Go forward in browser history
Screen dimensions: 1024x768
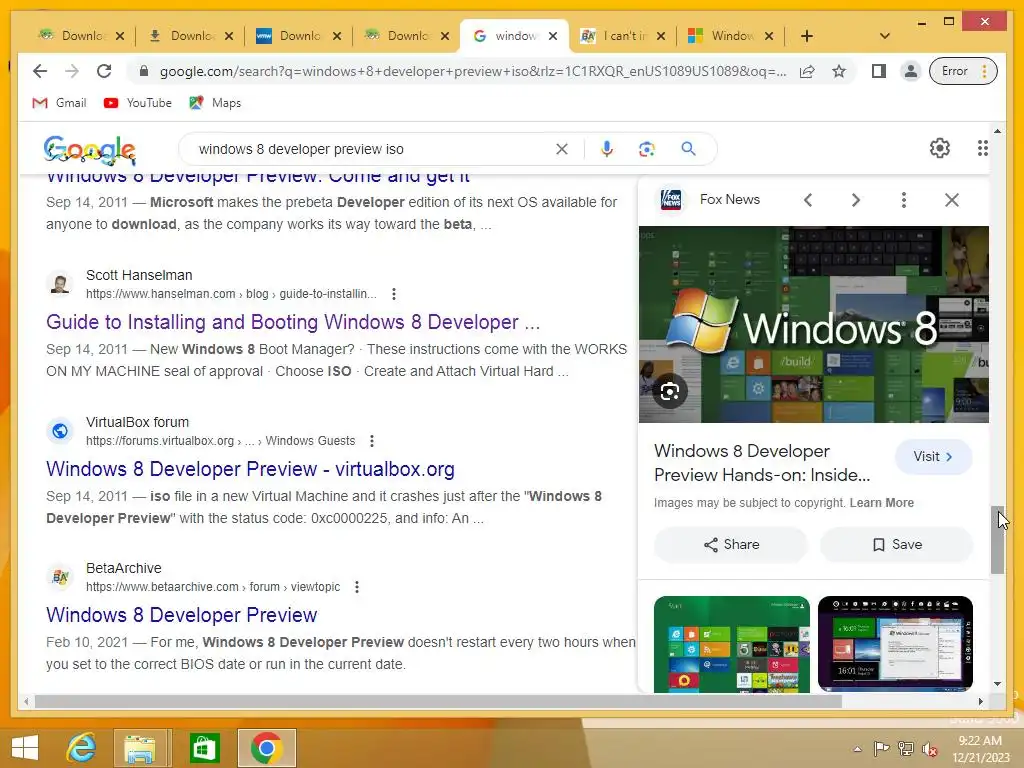point(72,71)
